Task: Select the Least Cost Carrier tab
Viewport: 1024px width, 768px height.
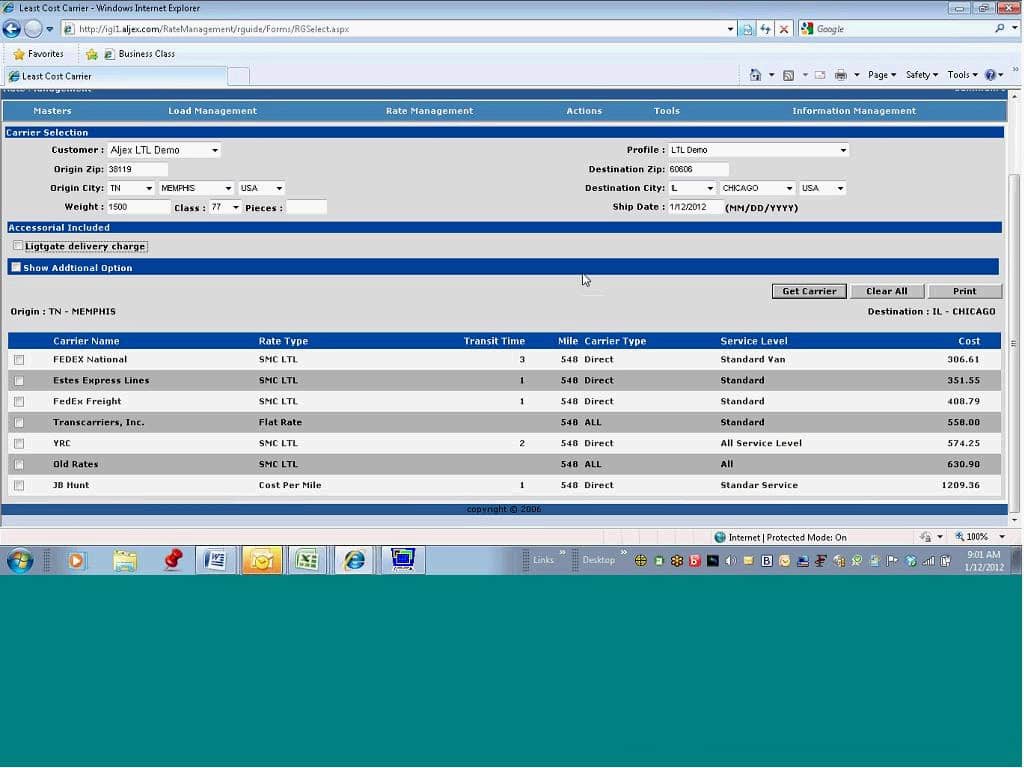Action: click(115, 76)
